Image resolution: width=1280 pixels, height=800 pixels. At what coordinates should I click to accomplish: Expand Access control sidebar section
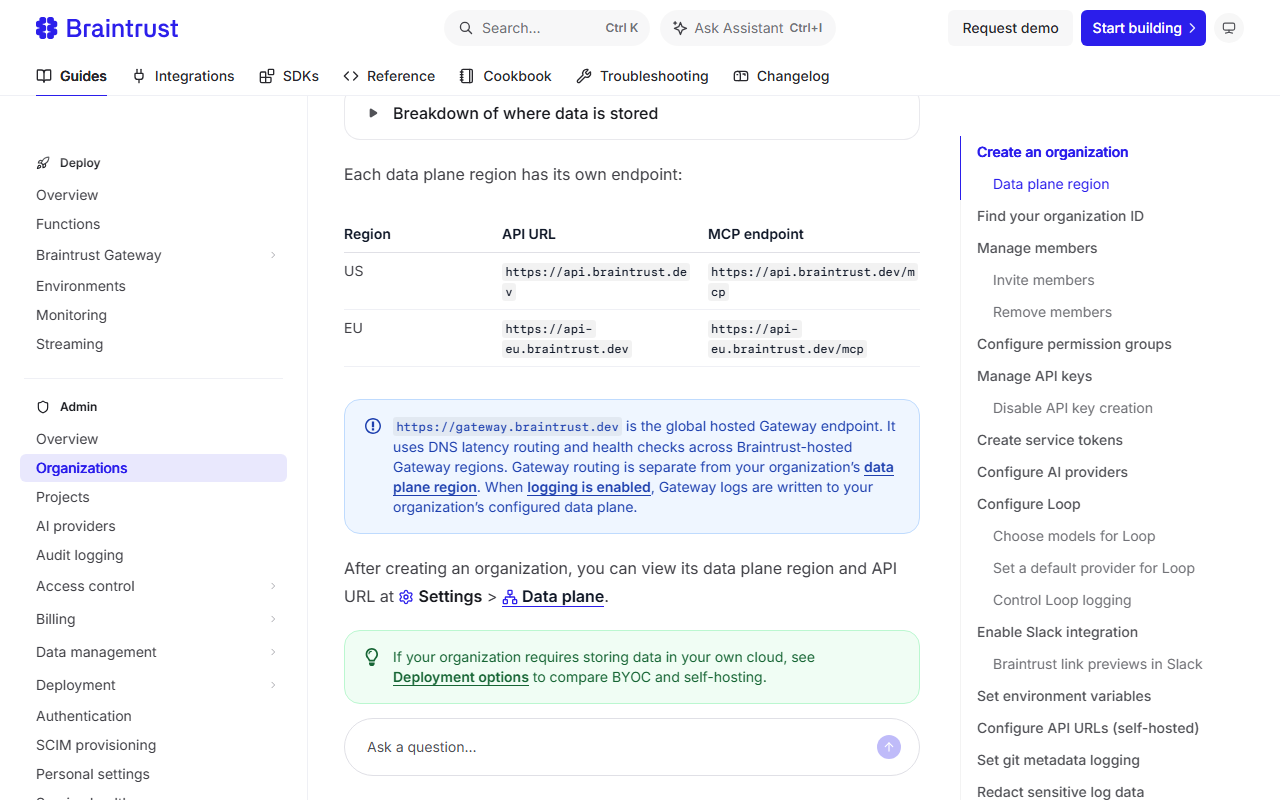pos(273,586)
